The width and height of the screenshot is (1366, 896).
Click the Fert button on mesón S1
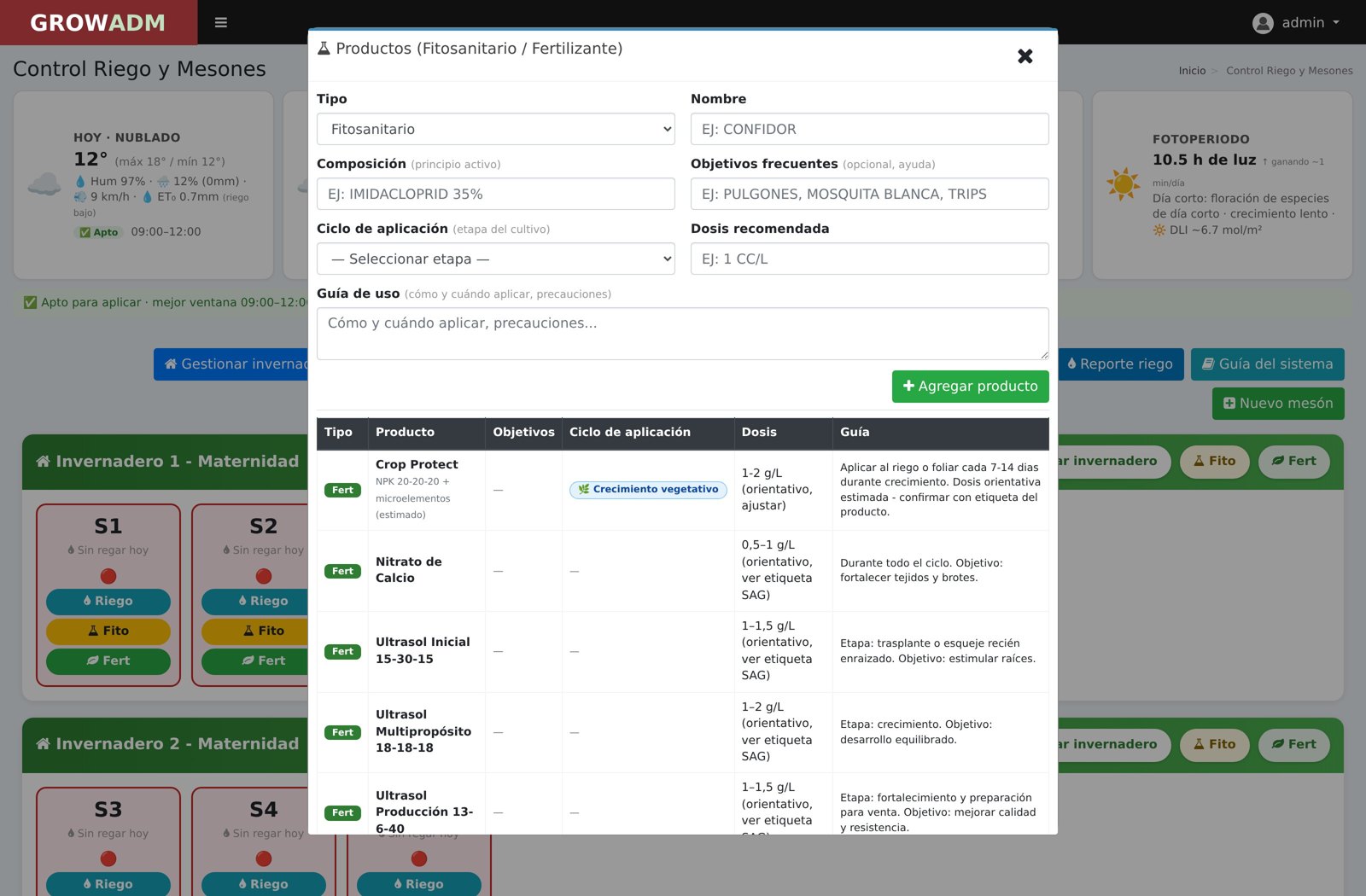(108, 661)
